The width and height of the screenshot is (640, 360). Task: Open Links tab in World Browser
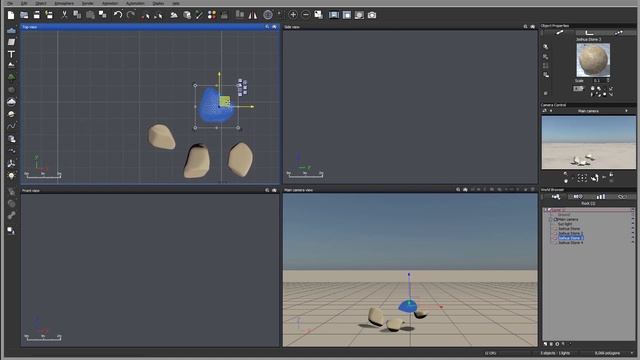(622, 197)
